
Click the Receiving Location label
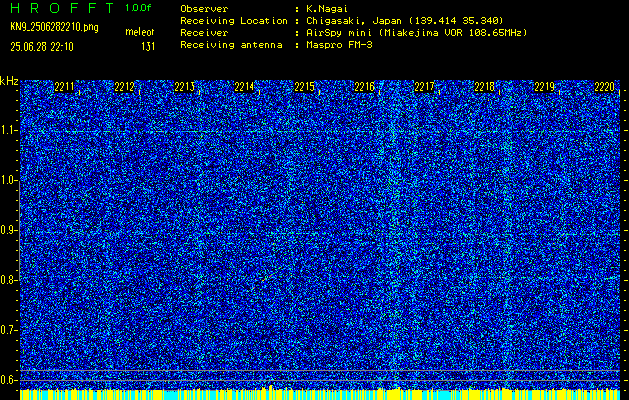coord(234,21)
